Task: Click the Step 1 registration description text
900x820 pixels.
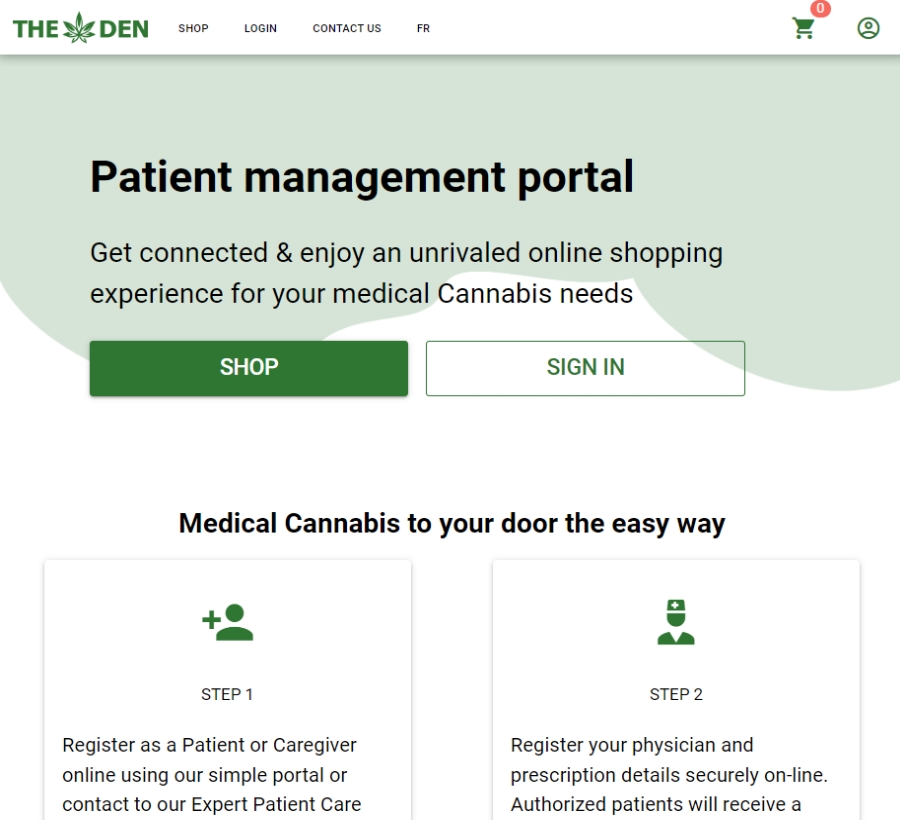Action: pos(212,775)
